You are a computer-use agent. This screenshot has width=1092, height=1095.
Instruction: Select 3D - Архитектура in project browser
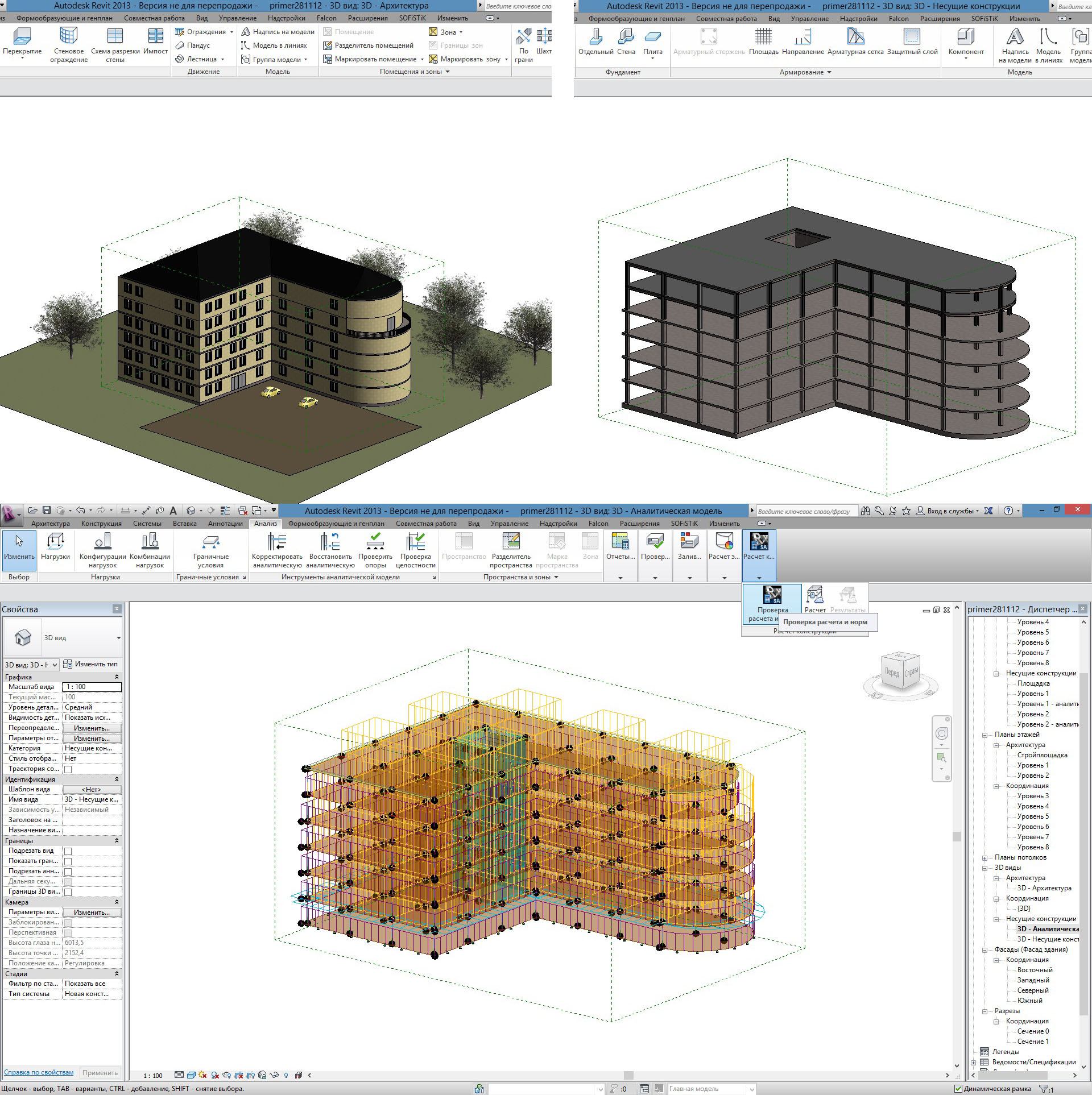click(1044, 888)
